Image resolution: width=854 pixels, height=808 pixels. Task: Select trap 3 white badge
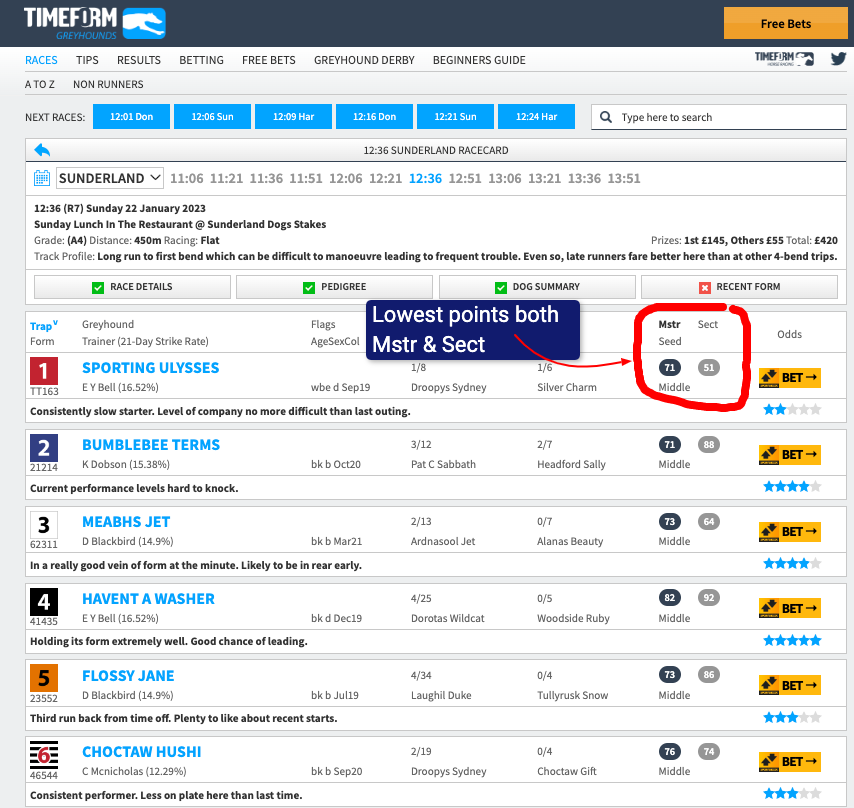point(44,525)
